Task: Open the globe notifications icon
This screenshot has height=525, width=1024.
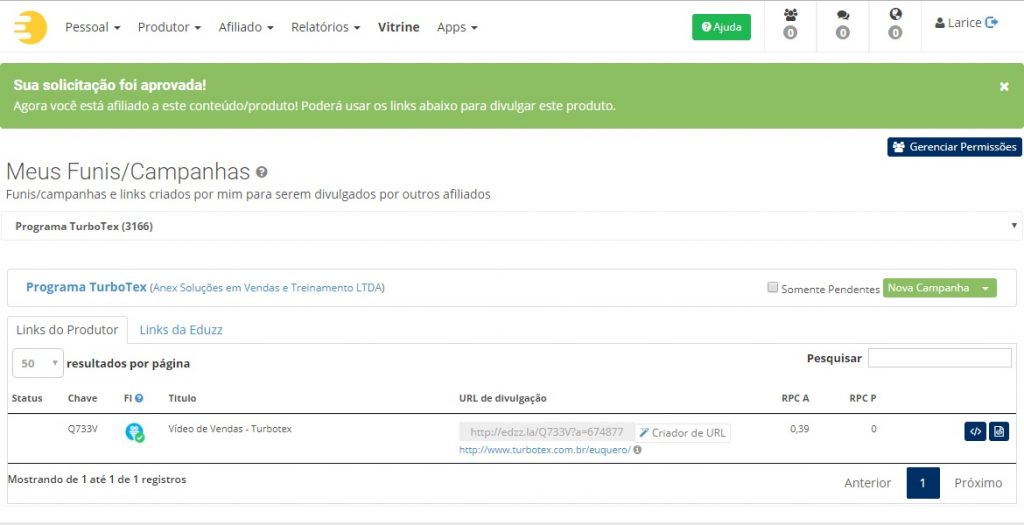Action: tap(895, 14)
